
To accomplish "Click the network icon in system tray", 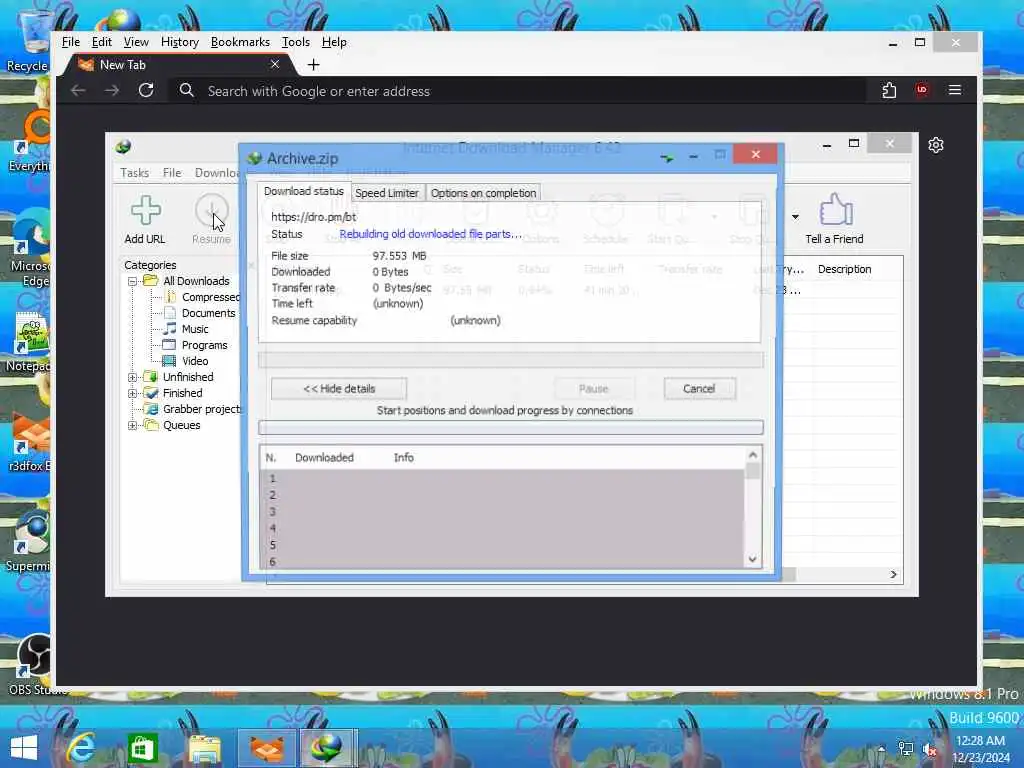I will point(905,748).
